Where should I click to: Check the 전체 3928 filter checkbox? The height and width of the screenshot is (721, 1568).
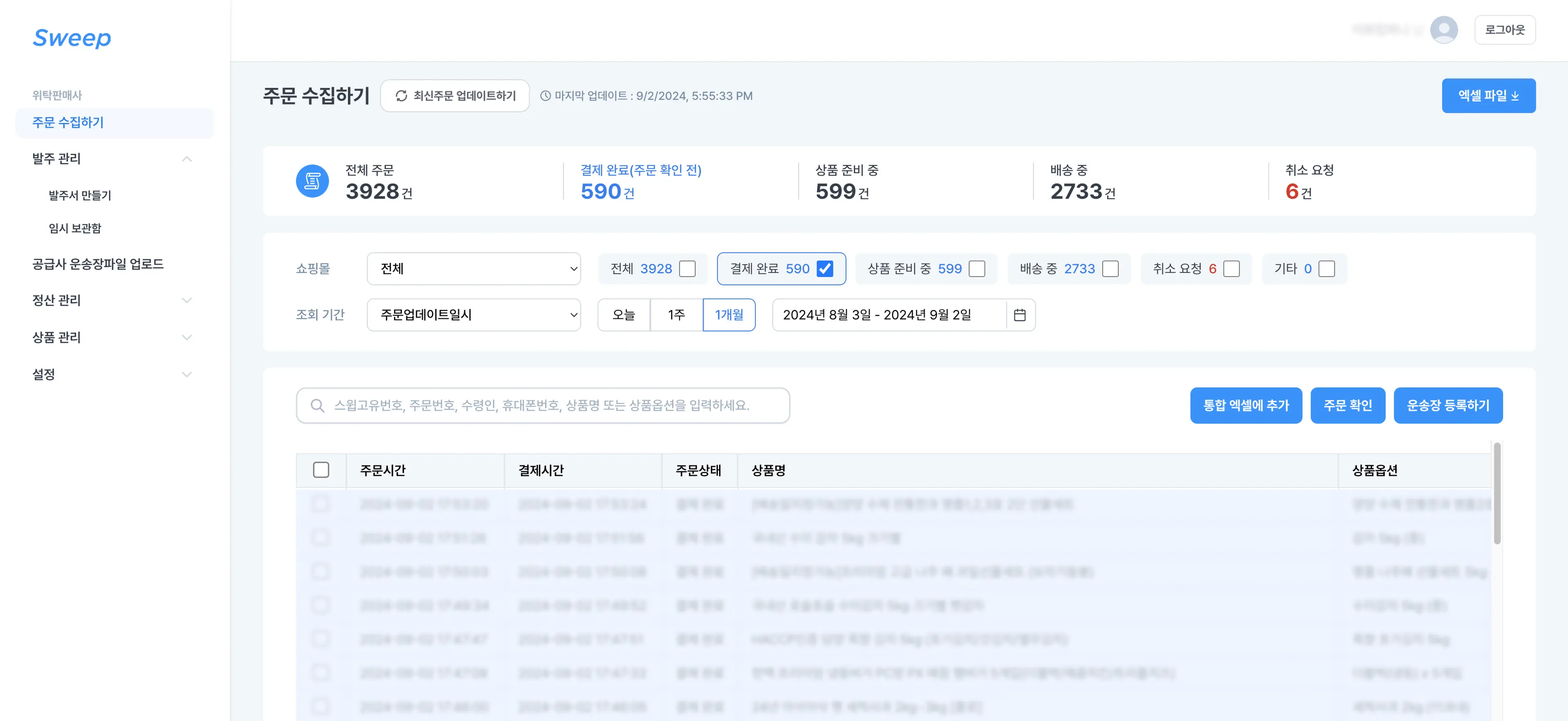pos(687,269)
